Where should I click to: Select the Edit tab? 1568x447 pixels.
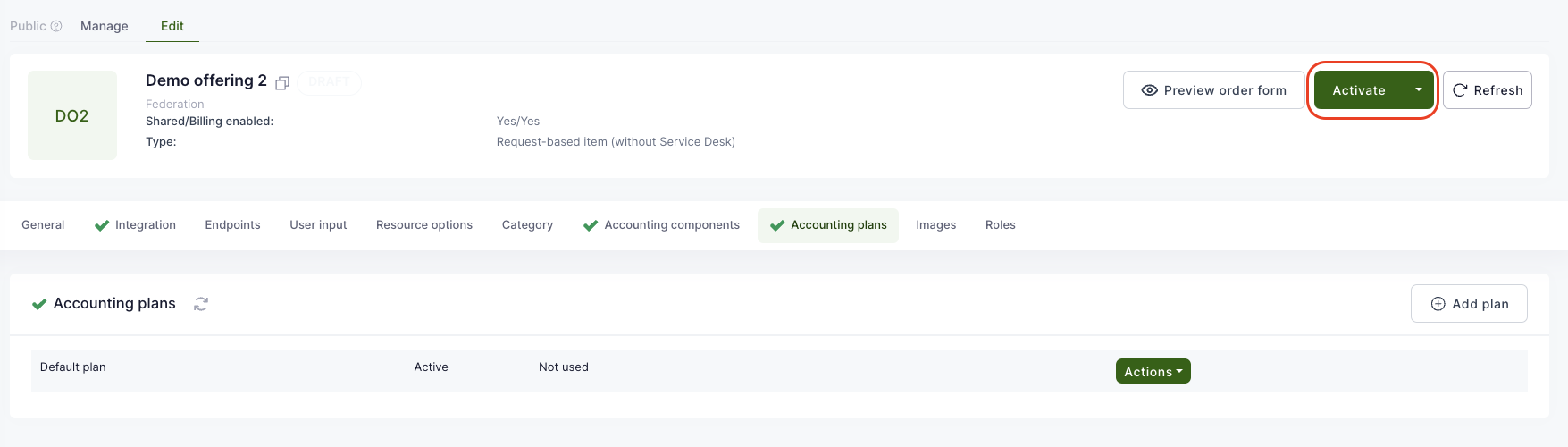click(x=172, y=26)
